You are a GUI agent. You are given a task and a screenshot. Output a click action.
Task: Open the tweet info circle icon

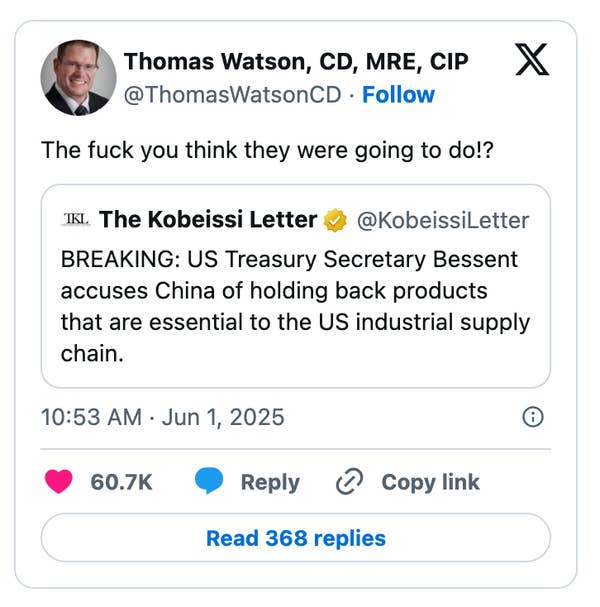pos(533,417)
